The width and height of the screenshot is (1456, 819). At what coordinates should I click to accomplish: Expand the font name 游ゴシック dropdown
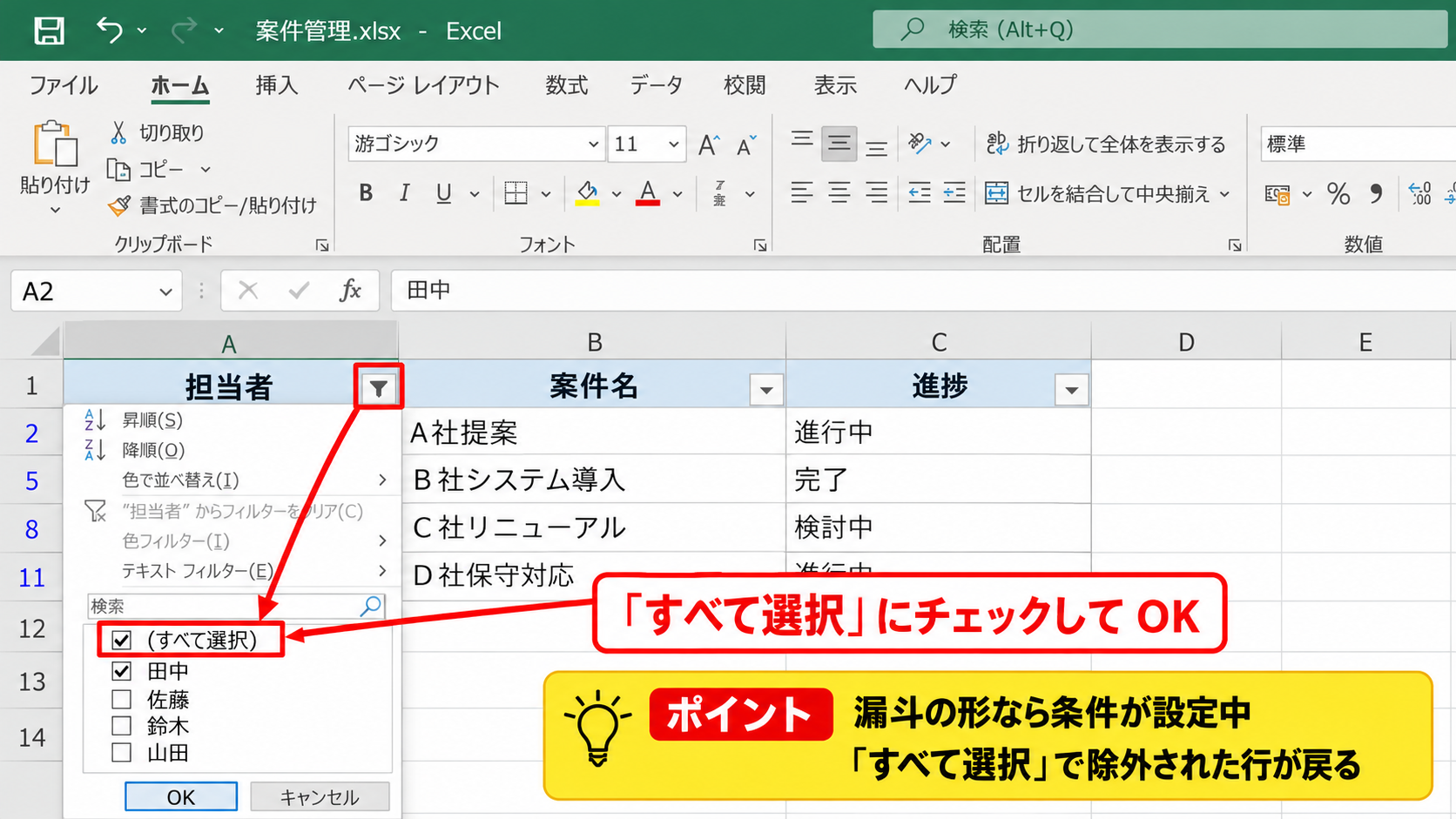tap(592, 144)
